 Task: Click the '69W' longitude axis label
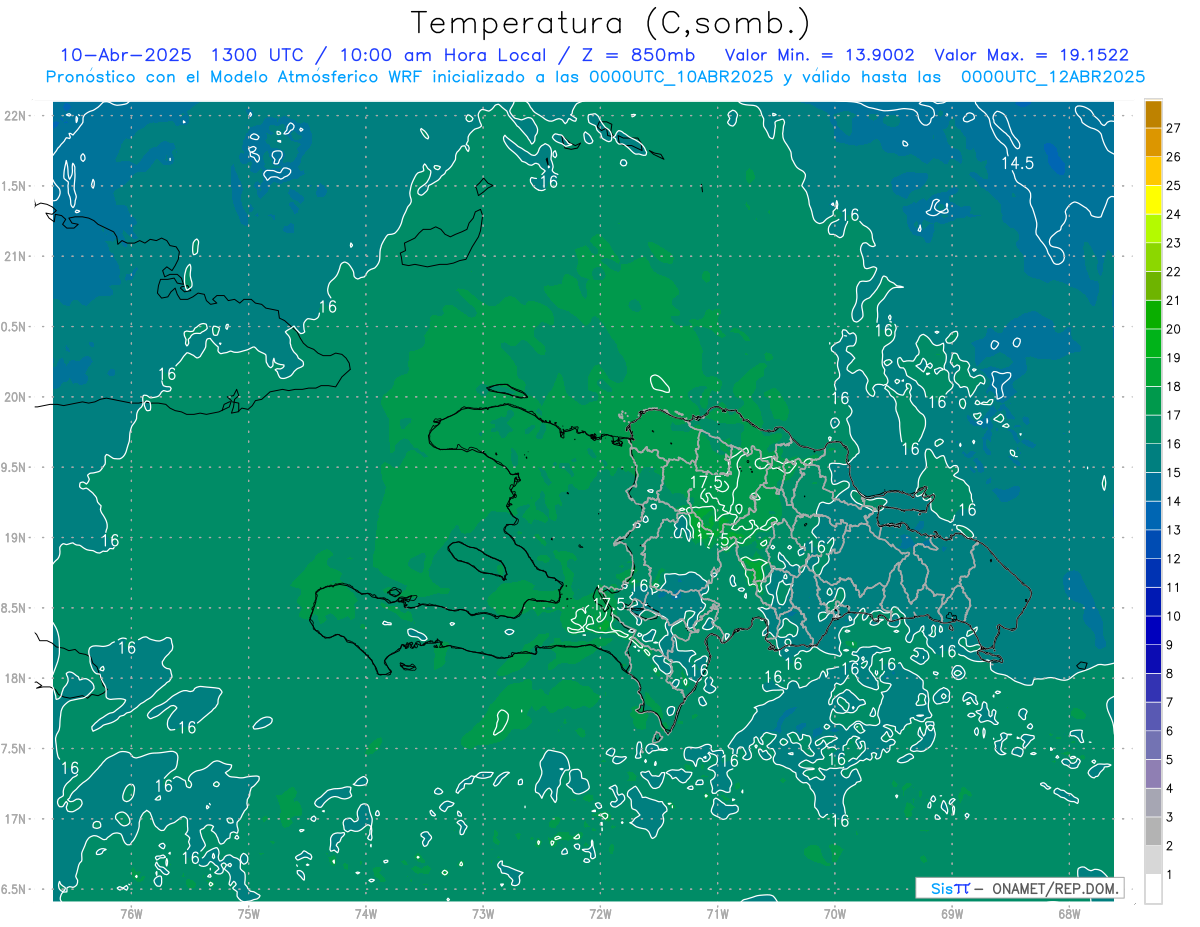pos(951,914)
